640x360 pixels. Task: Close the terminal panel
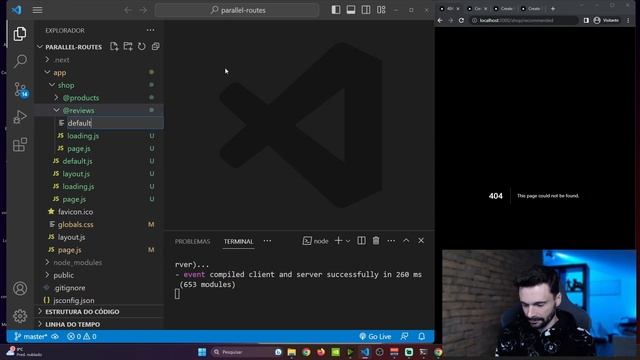[x=421, y=241]
